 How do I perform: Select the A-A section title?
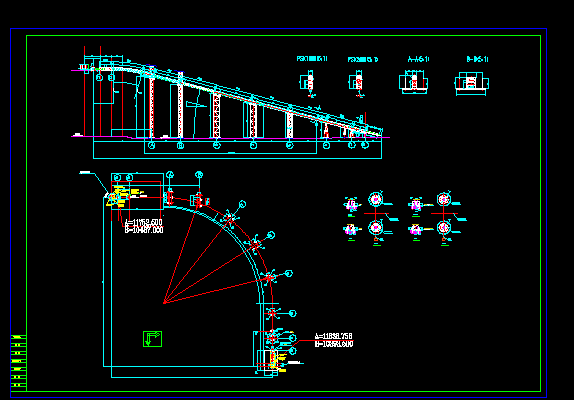[418, 59]
